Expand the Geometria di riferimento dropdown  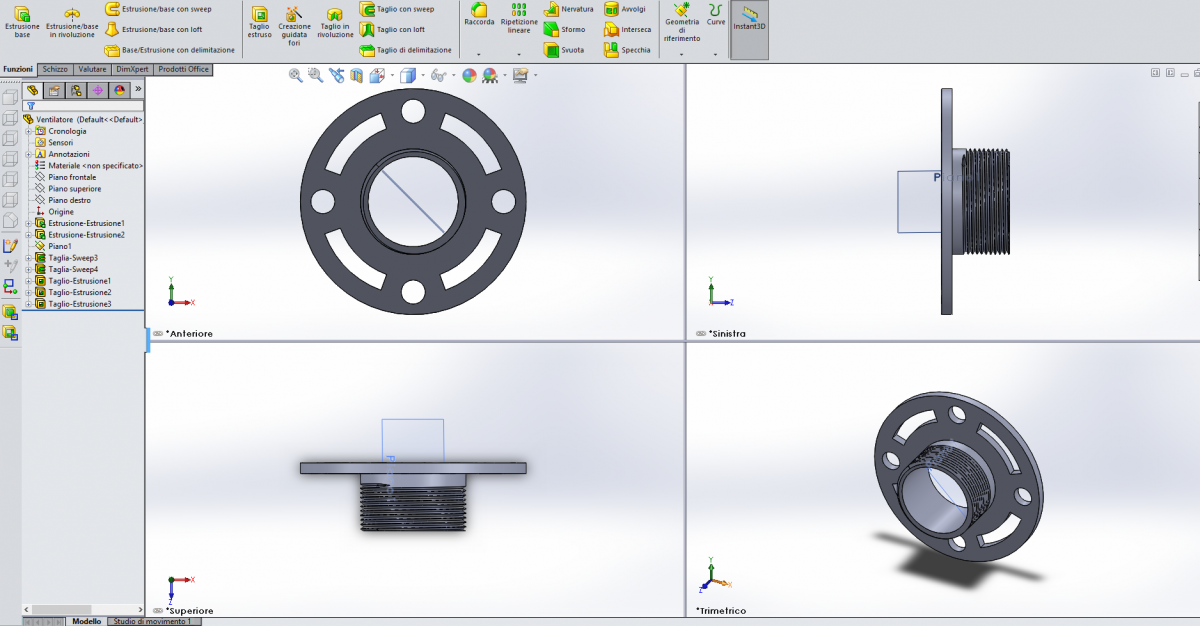[x=682, y=54]
